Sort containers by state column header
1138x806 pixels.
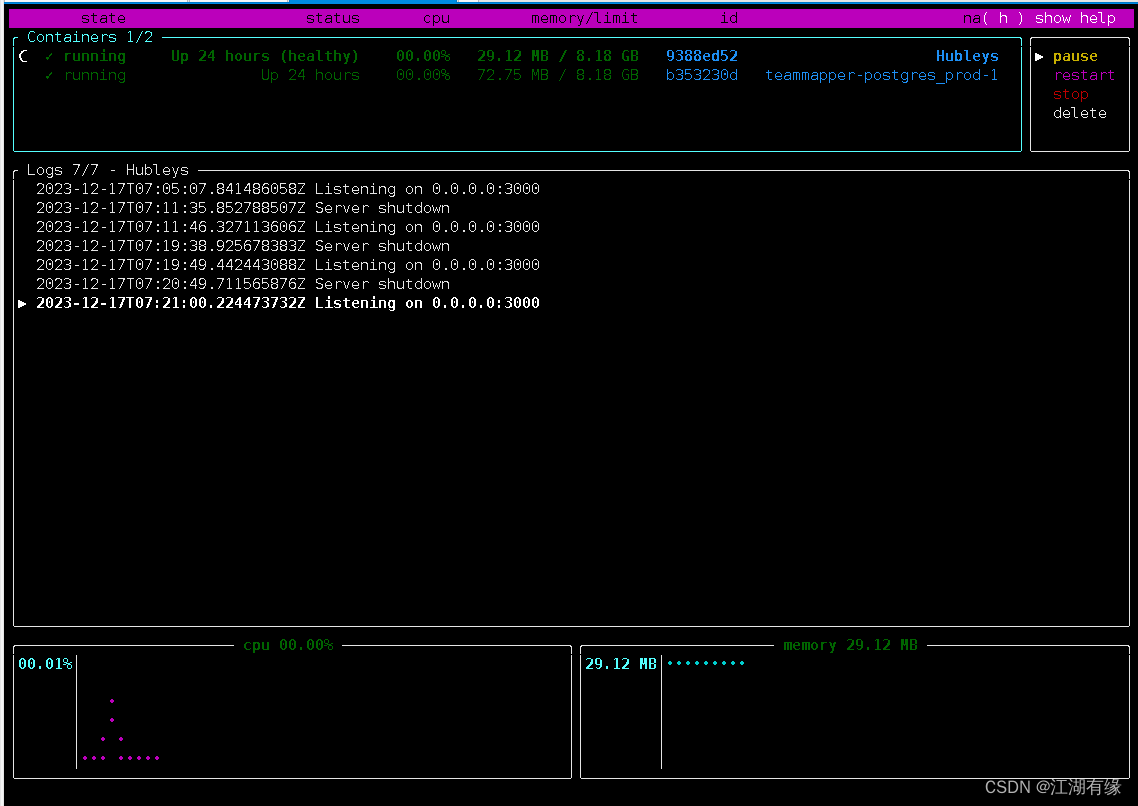click(103, 18)
